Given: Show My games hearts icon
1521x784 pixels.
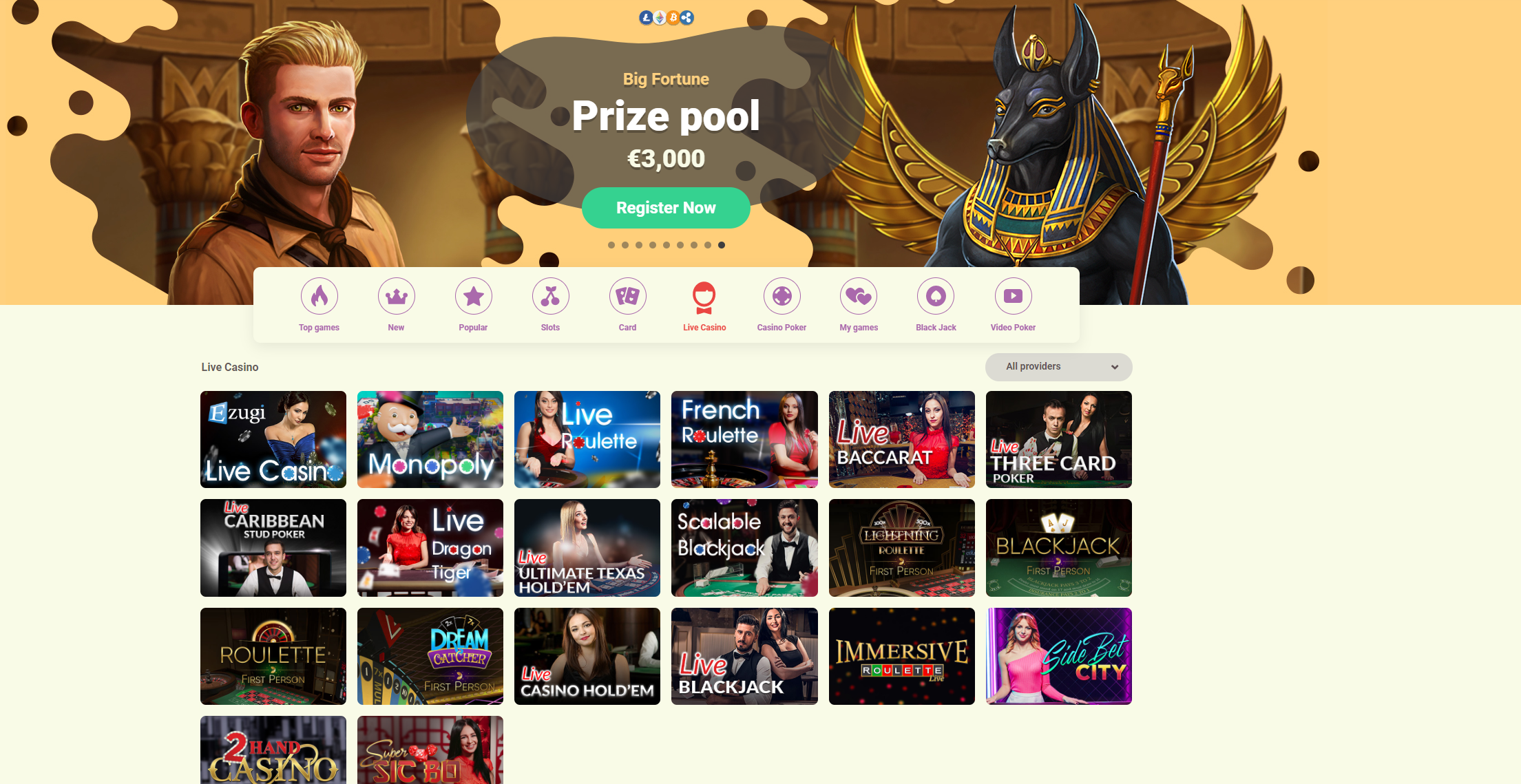Looking at the screenshot, I should pos(859,297).
